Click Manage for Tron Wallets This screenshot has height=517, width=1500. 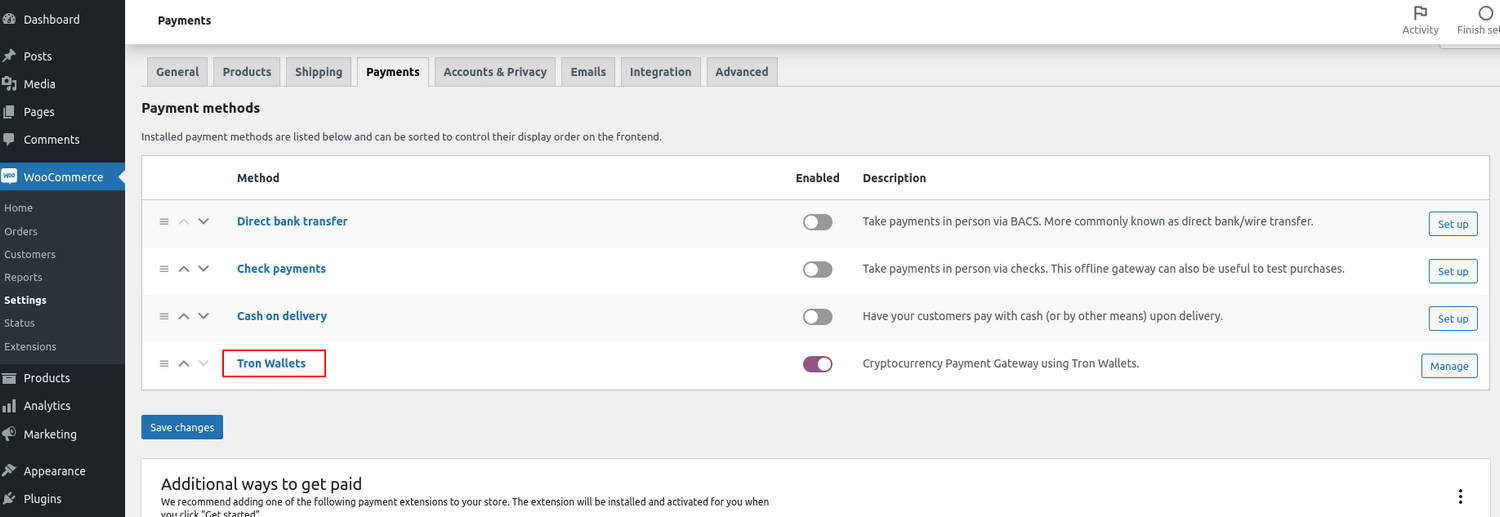1449,366
